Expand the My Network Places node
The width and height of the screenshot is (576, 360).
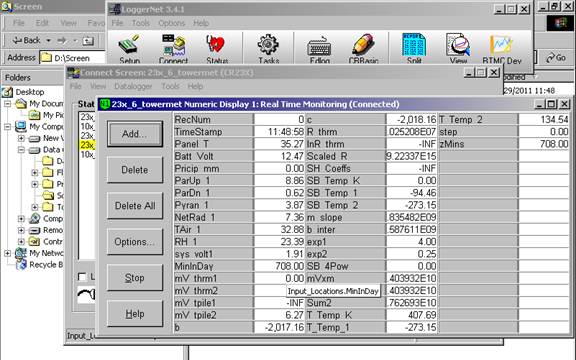click(7, 253)
